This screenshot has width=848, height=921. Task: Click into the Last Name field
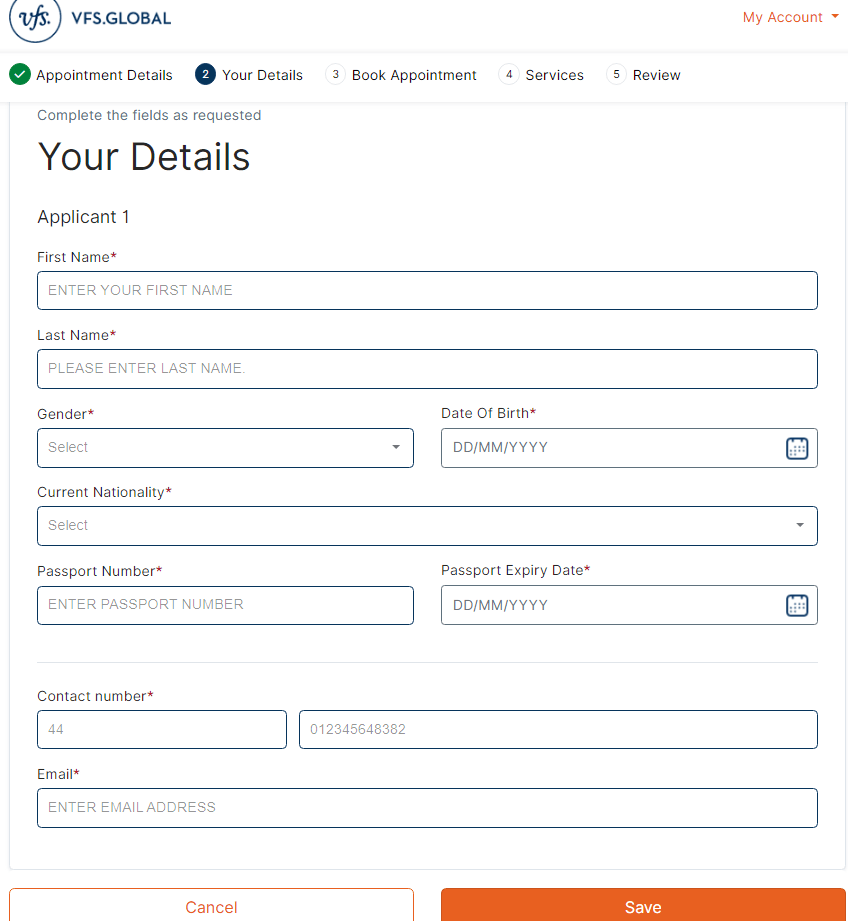tap(427, 369)
